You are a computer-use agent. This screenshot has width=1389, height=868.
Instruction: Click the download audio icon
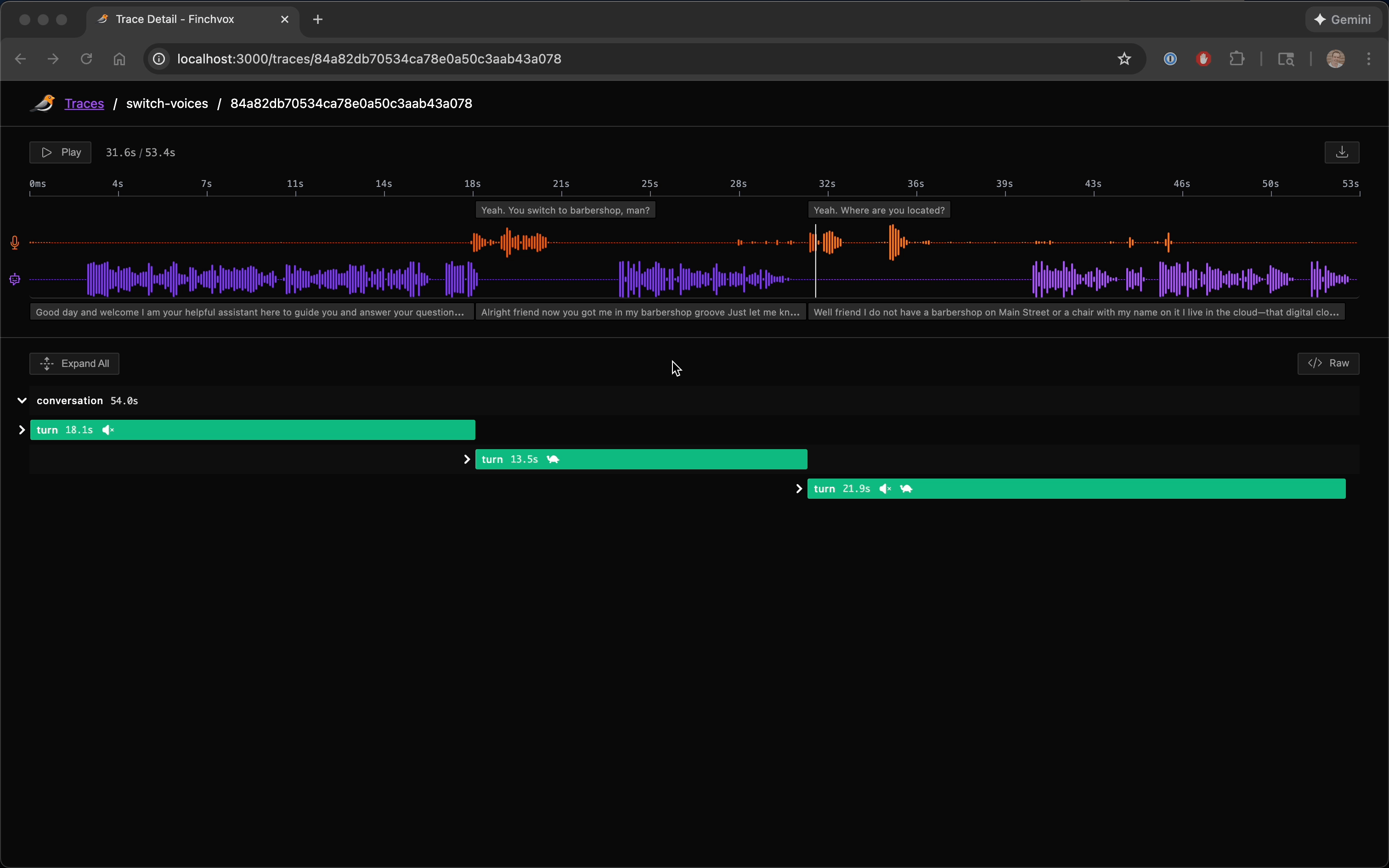[1341, 152]
